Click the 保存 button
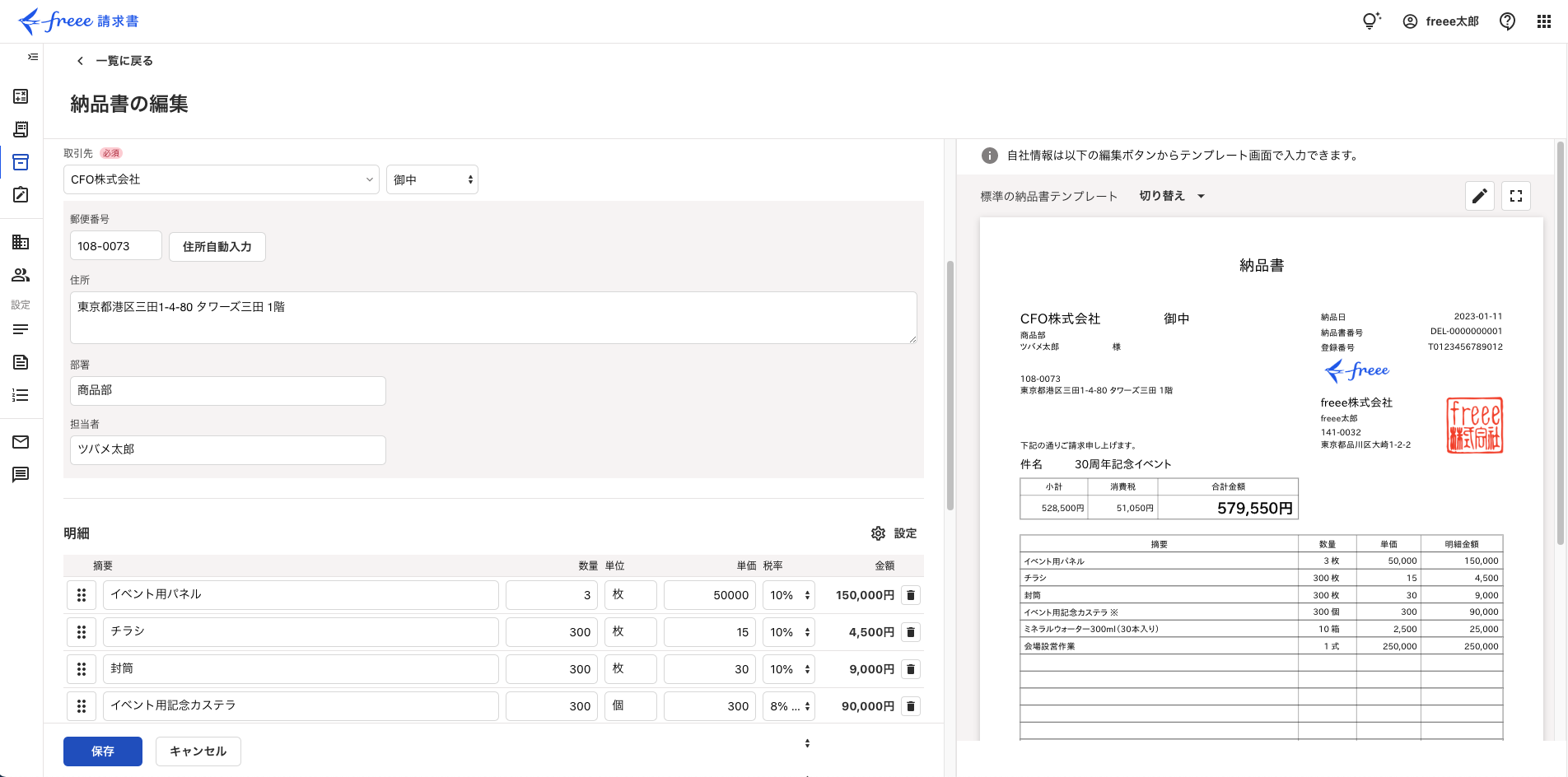The width and height of the screenshot is (1568, 777). 103,751
